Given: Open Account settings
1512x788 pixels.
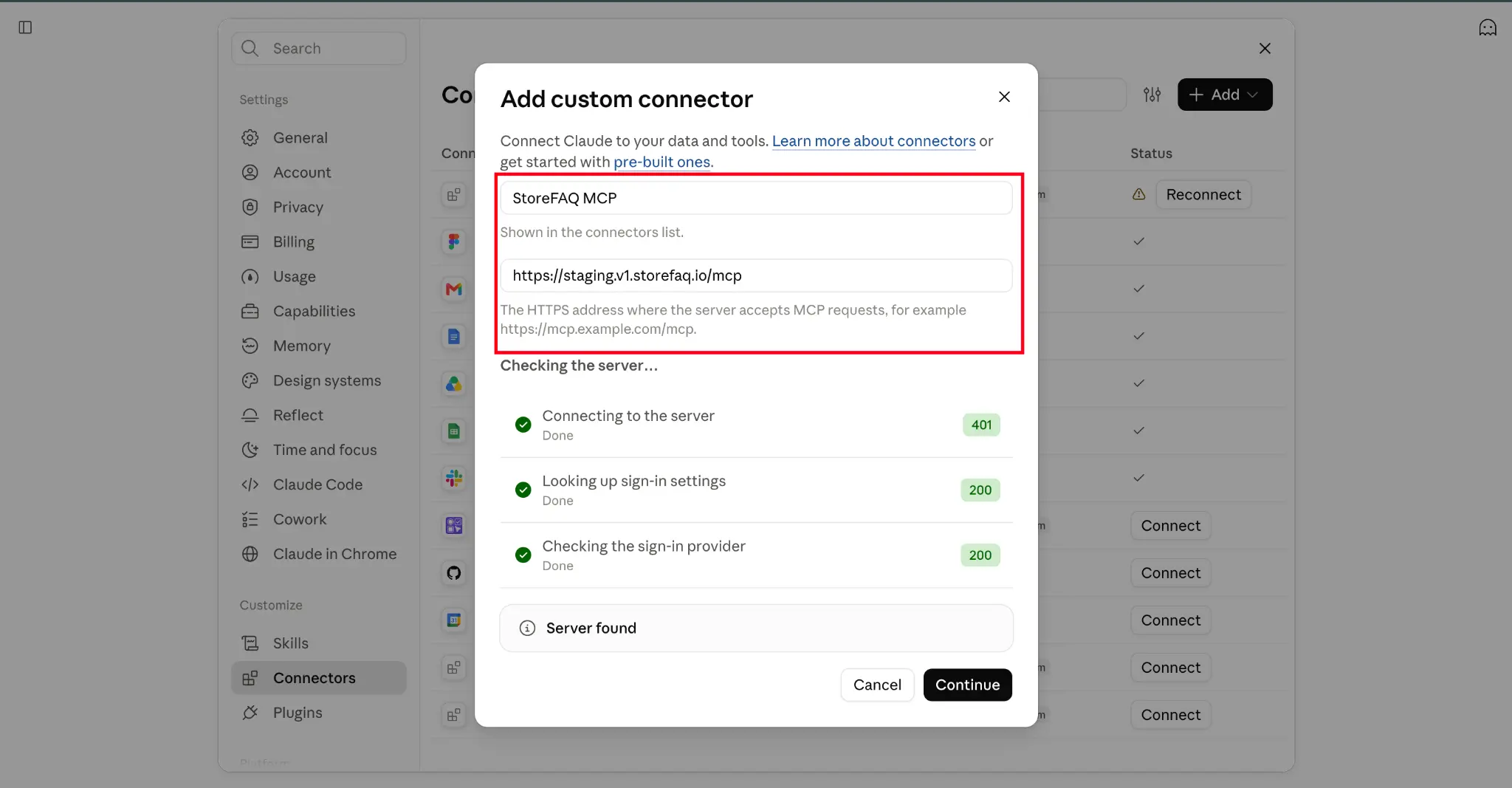Looking at the screenshot, I should pos(319,172).
